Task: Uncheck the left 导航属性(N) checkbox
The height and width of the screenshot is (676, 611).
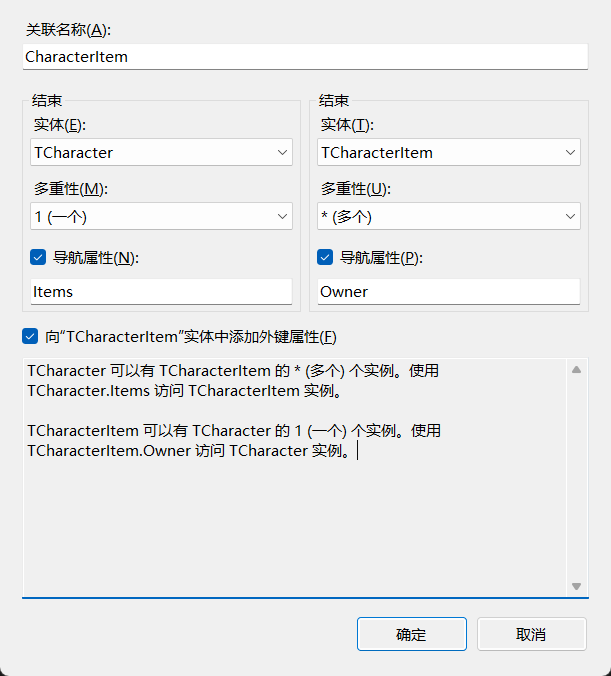Action: click(x=39, y=258)
